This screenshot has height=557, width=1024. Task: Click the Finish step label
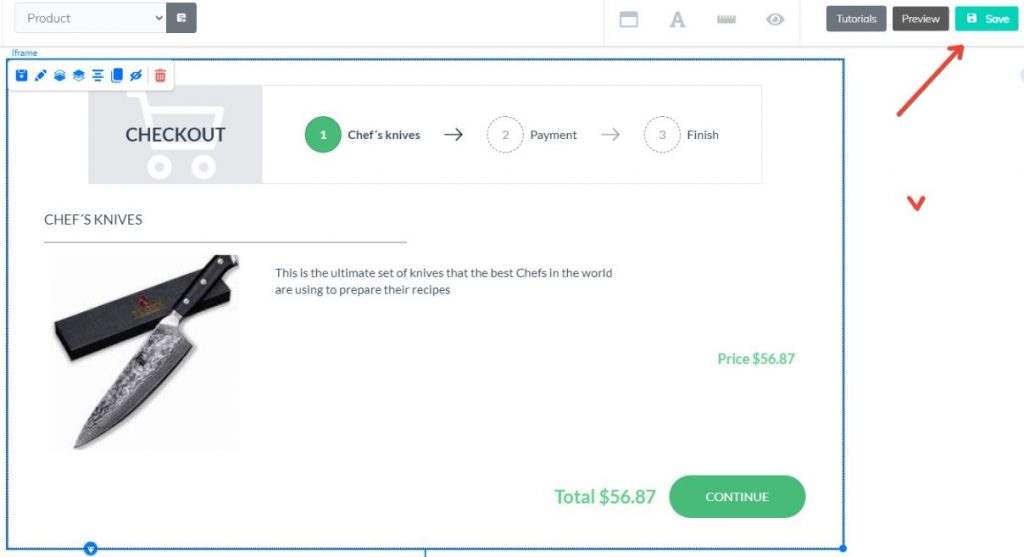pos(703,135)
